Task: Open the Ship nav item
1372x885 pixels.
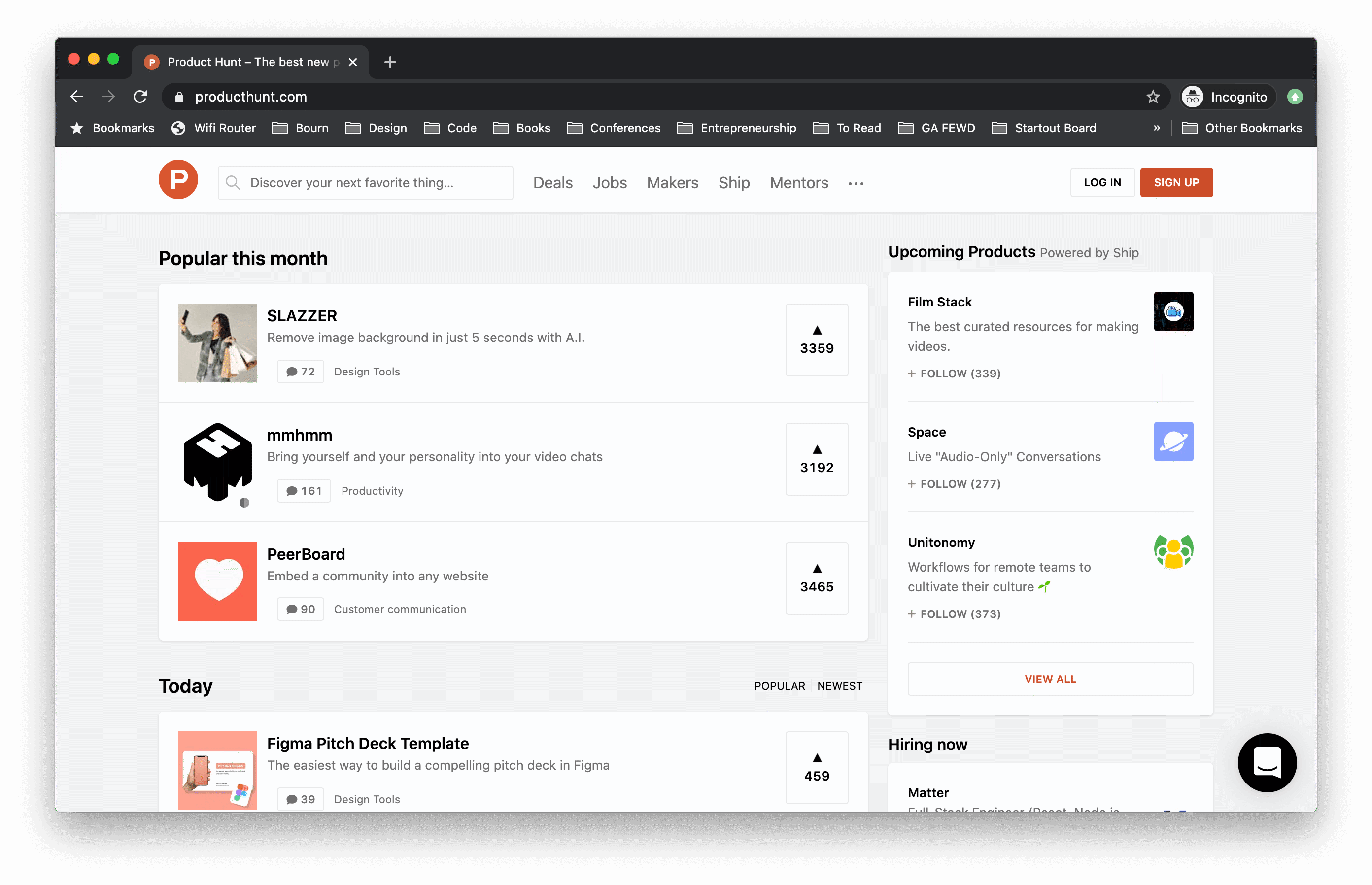Action: [734, 183]
